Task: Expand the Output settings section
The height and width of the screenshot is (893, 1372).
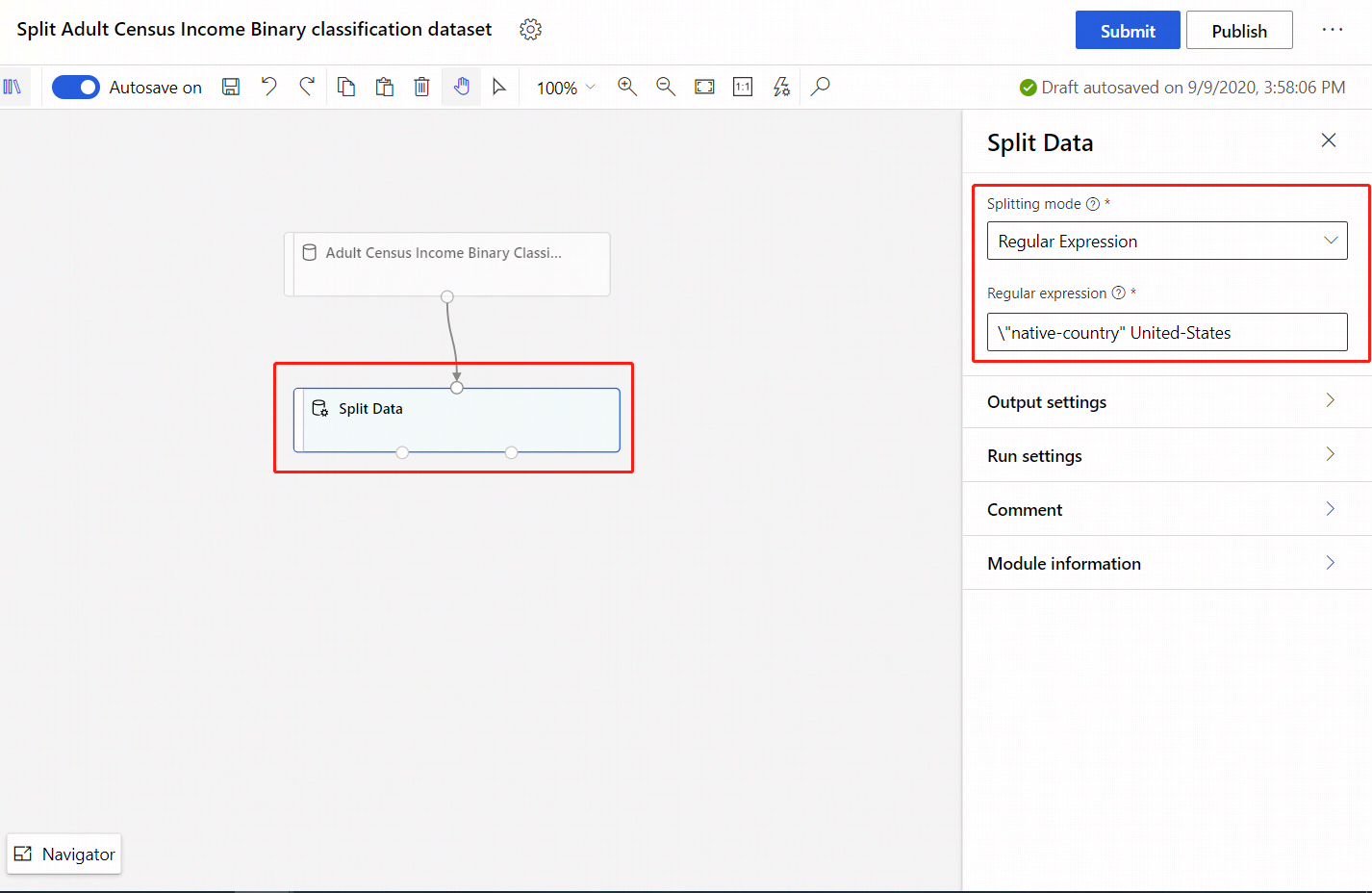Action: click(x=1166, y=402)
